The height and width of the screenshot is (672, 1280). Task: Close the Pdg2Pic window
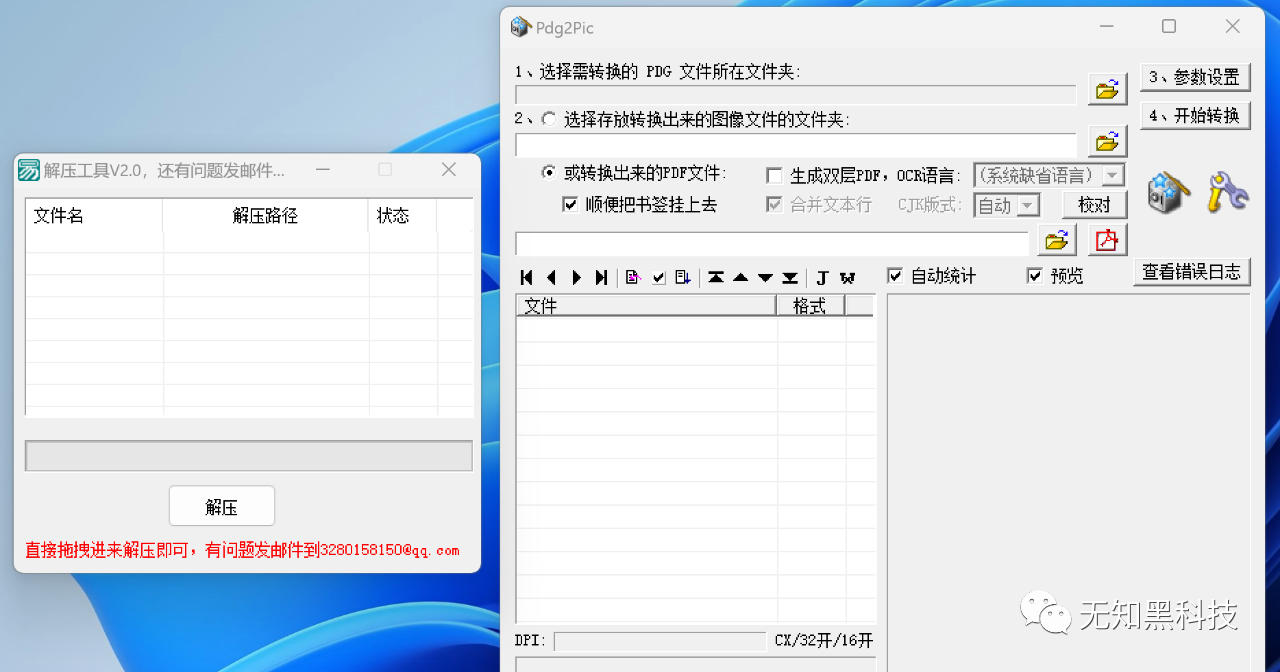pos(1231,27)
